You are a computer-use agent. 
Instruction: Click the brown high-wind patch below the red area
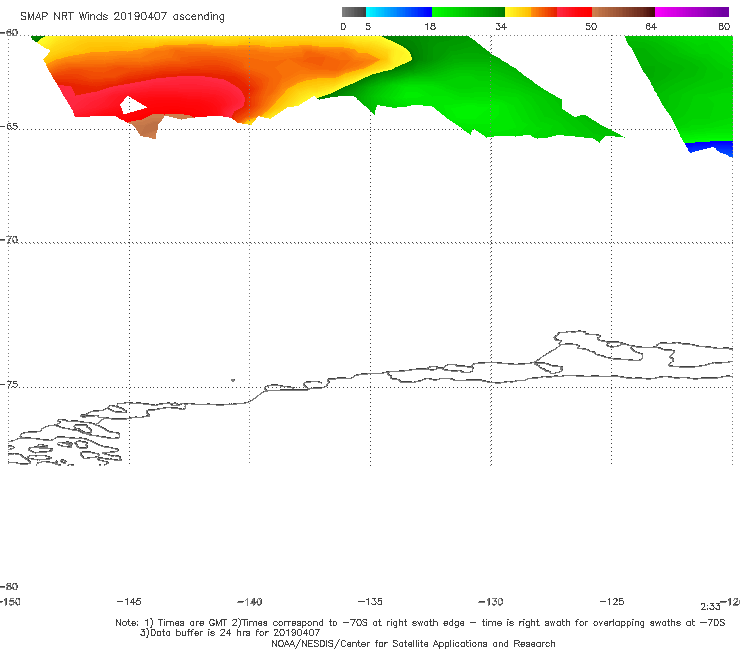(150, 125)
